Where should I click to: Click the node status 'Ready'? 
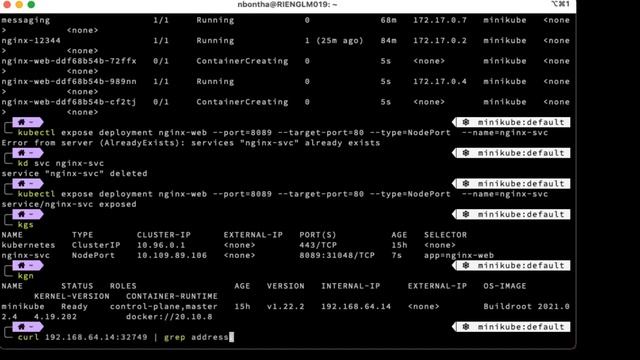tap(74, 307)
